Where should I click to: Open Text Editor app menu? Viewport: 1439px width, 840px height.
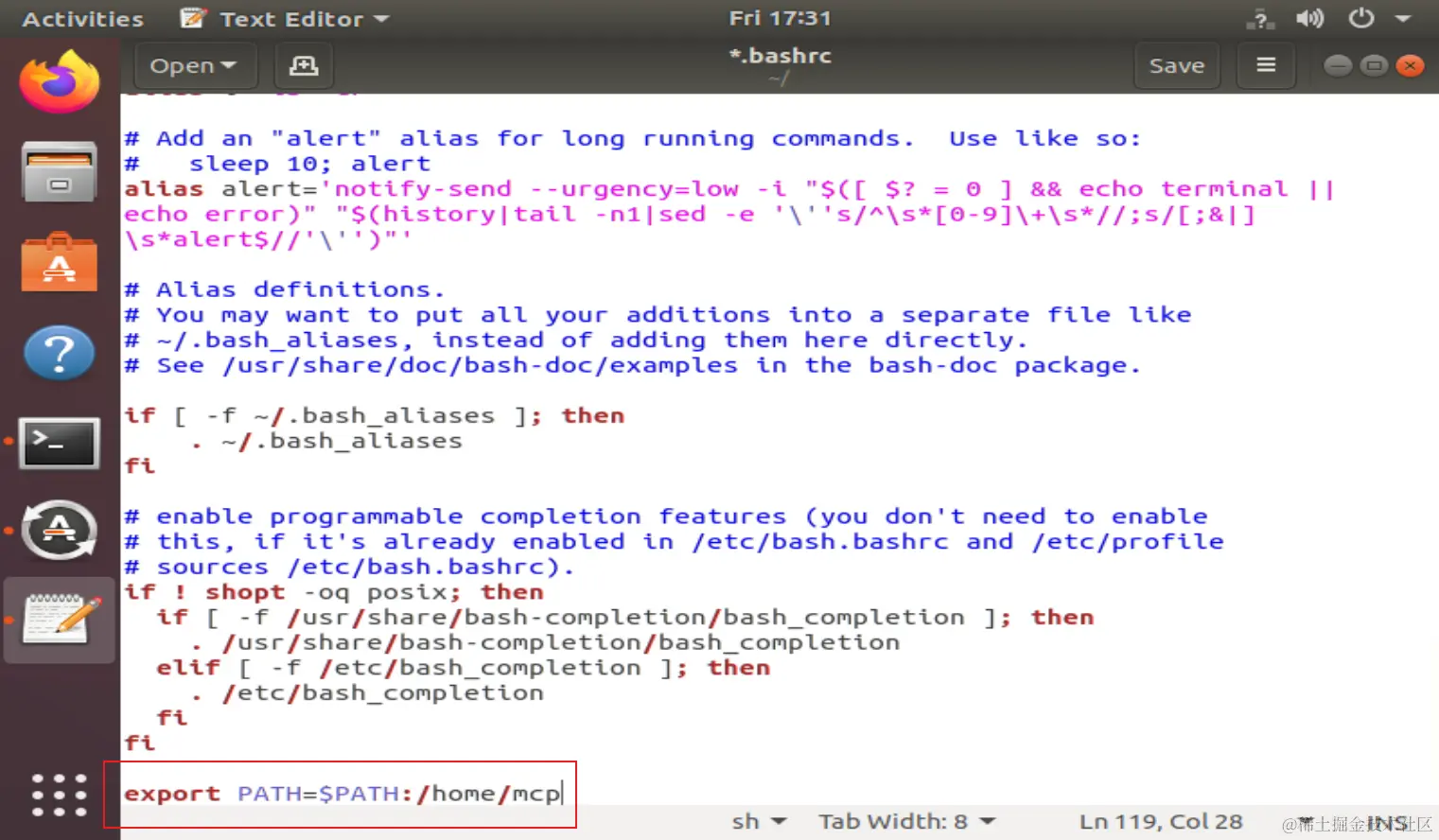pos(285,19)
